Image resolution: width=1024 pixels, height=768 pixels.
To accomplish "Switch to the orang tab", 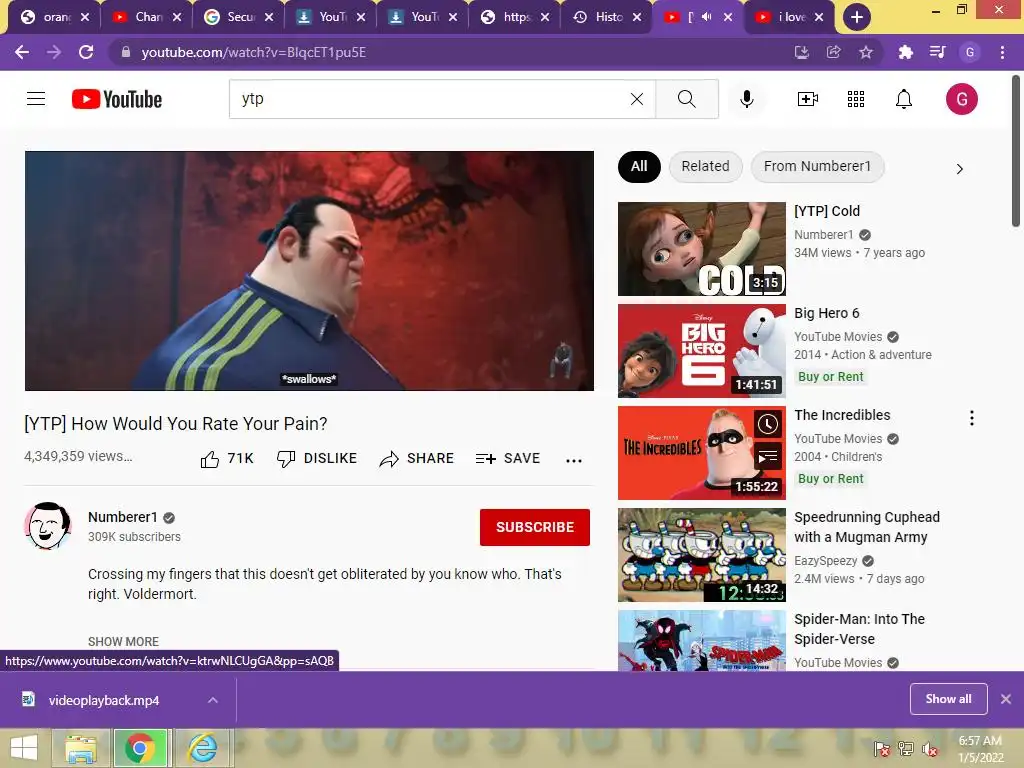I will pos(55,17).
